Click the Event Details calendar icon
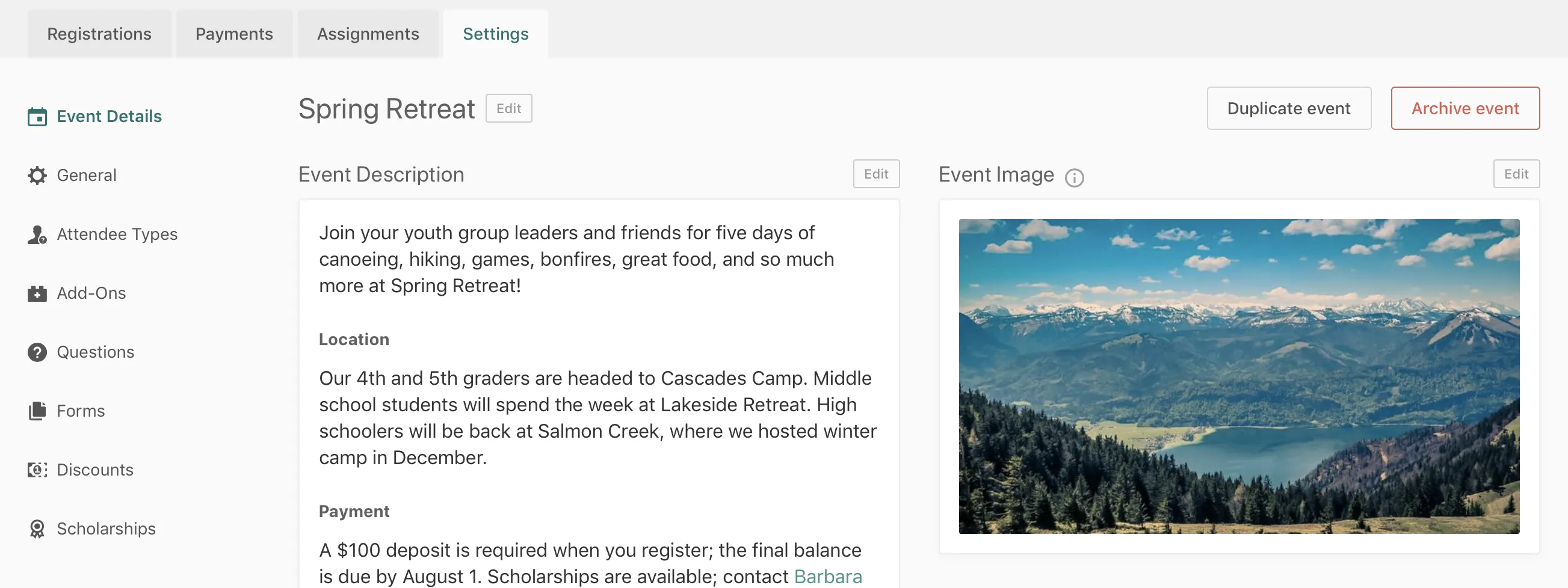 click(x=37, y=117)
